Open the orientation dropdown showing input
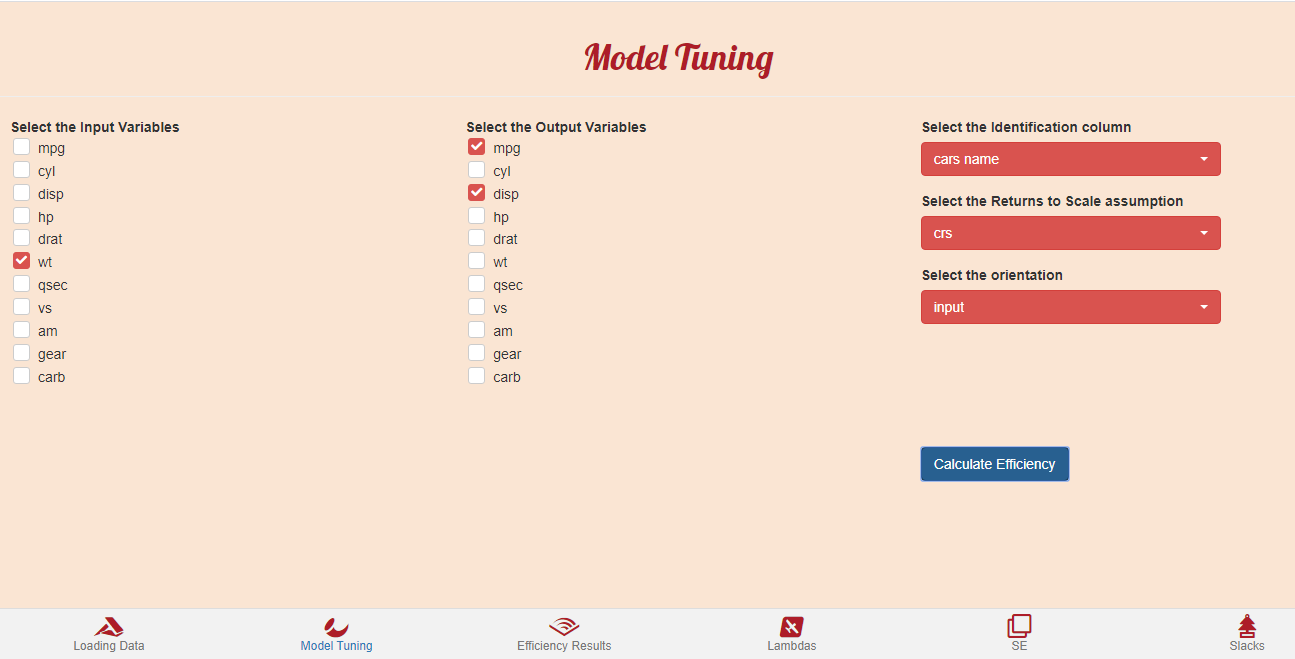Image resolution: width=1295 pixels, height=659 pixels. point(1070,307)
